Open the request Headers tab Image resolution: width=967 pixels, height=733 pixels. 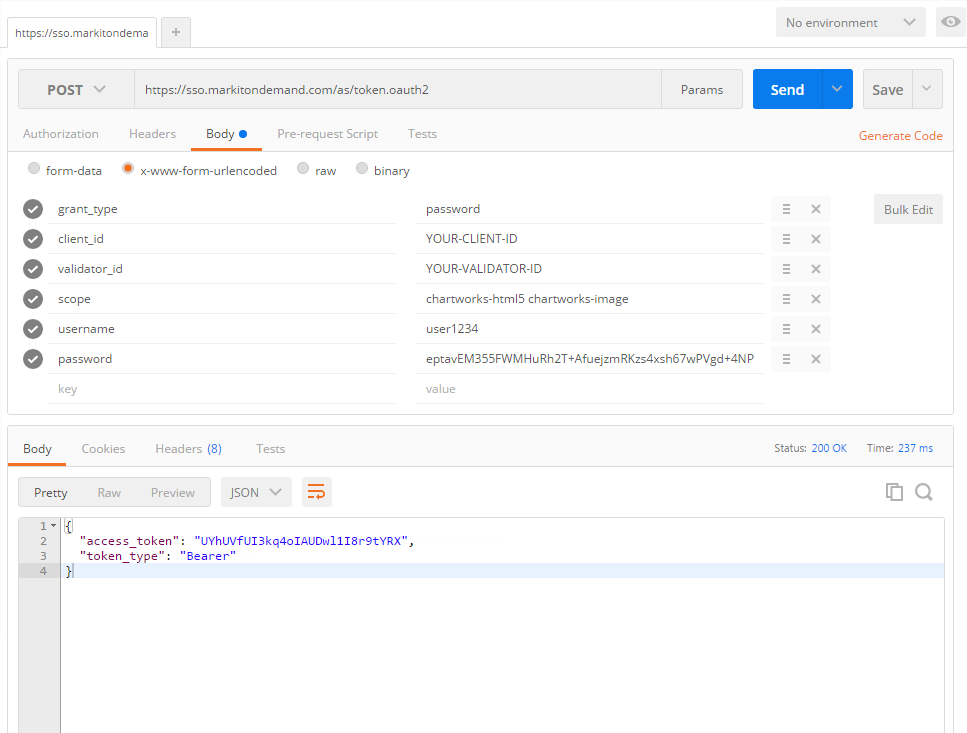tap(152, 134)
